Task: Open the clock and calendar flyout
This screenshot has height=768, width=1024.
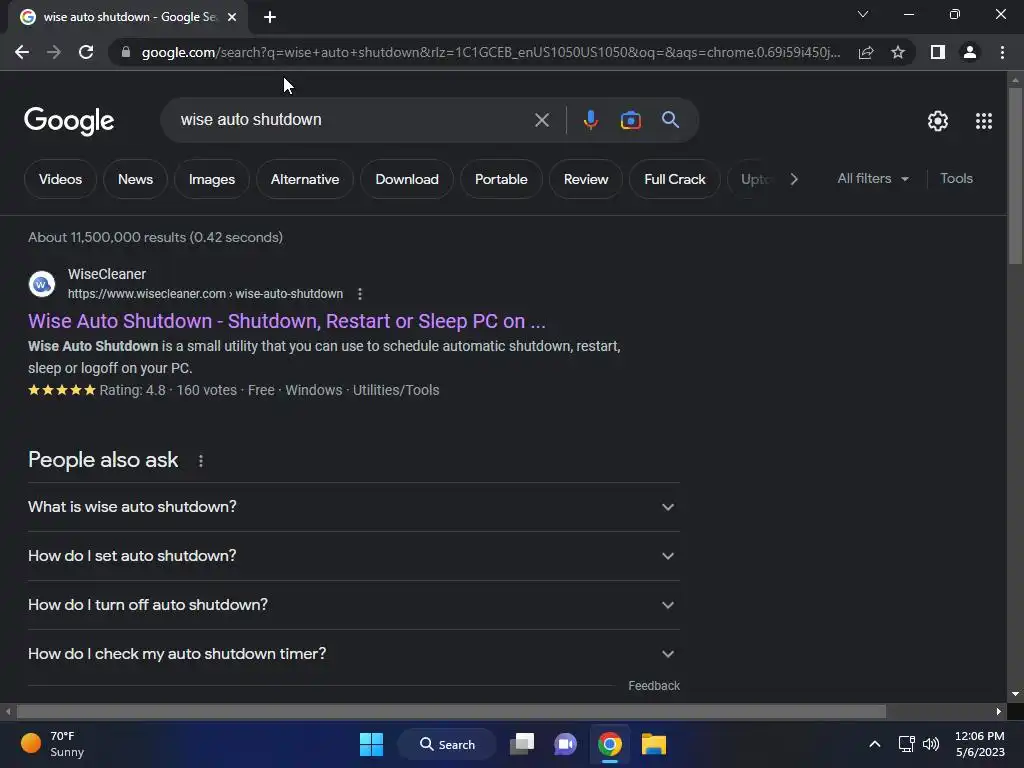Action: click(x=980, y=744)
